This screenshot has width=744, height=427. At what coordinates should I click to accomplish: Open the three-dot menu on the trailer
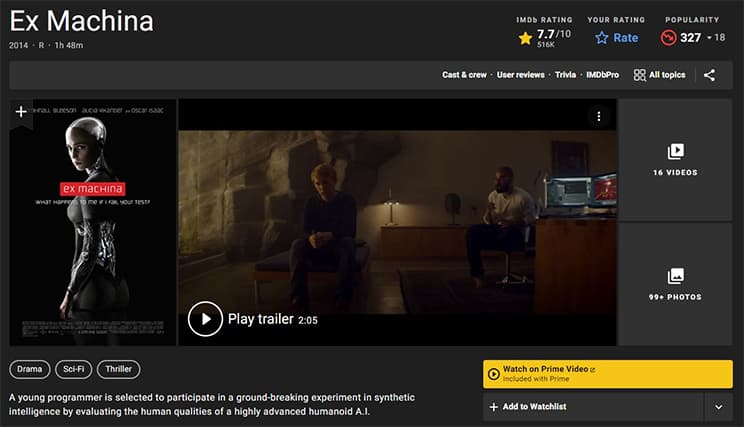click(x=599, y=116)
